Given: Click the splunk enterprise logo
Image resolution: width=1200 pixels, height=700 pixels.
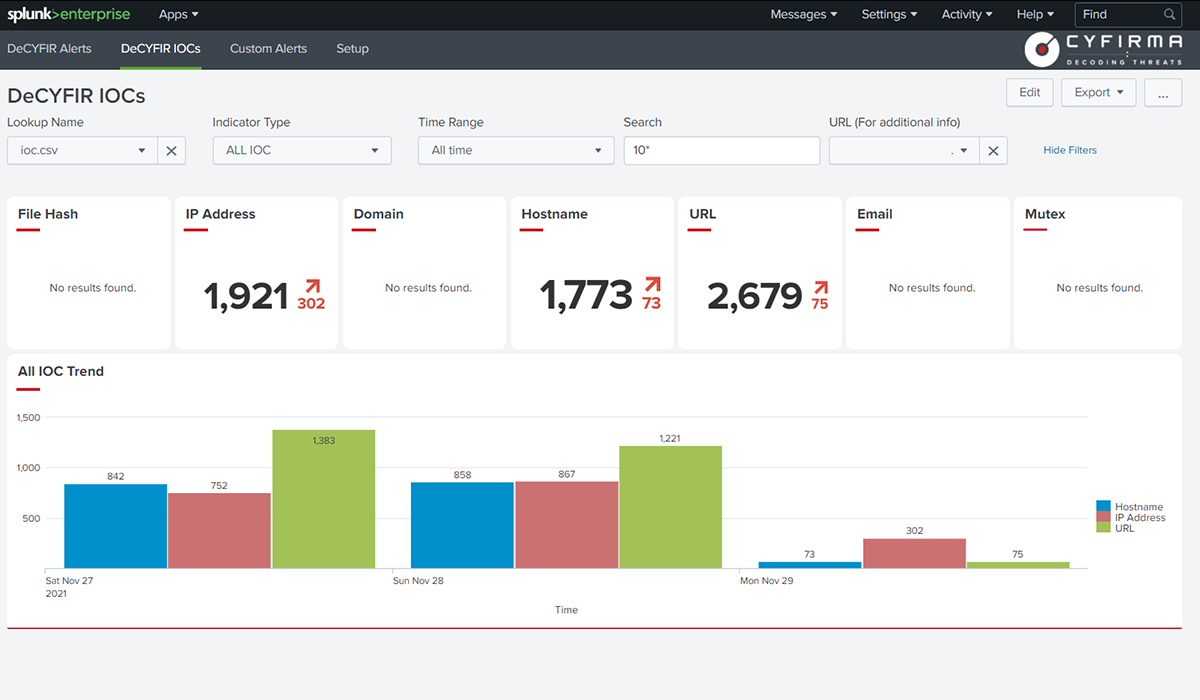Looking at the screenshot, I should 68,14.
